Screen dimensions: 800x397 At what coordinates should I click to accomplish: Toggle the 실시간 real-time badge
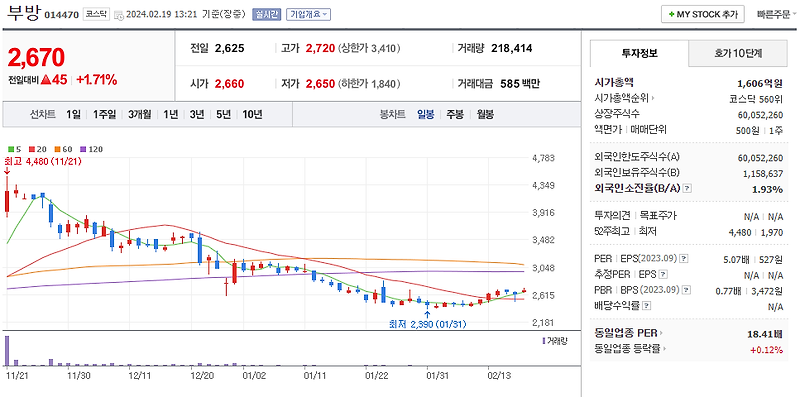coord(266,14)
